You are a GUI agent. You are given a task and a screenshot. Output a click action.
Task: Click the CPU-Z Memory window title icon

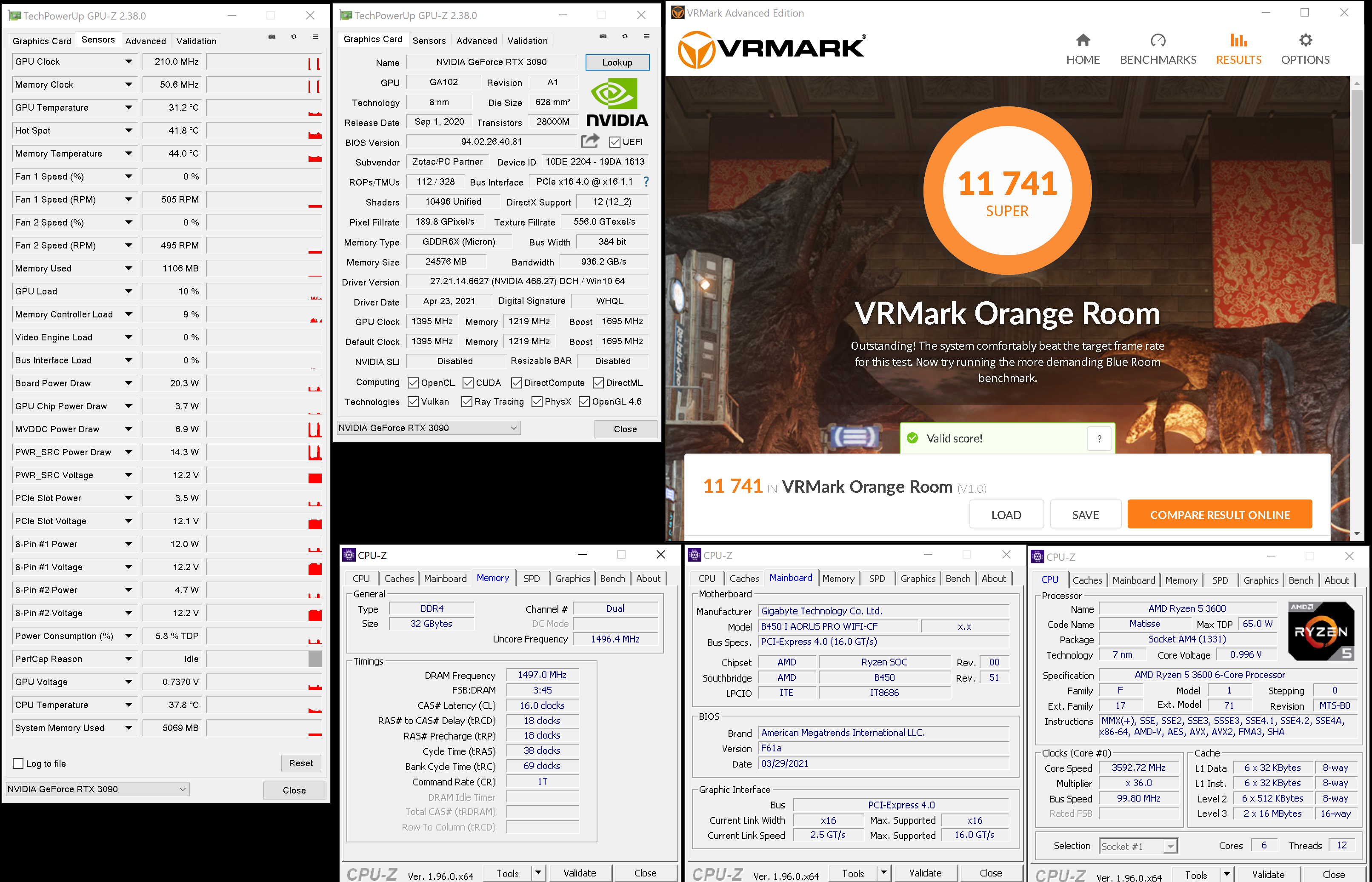[349, 555]
